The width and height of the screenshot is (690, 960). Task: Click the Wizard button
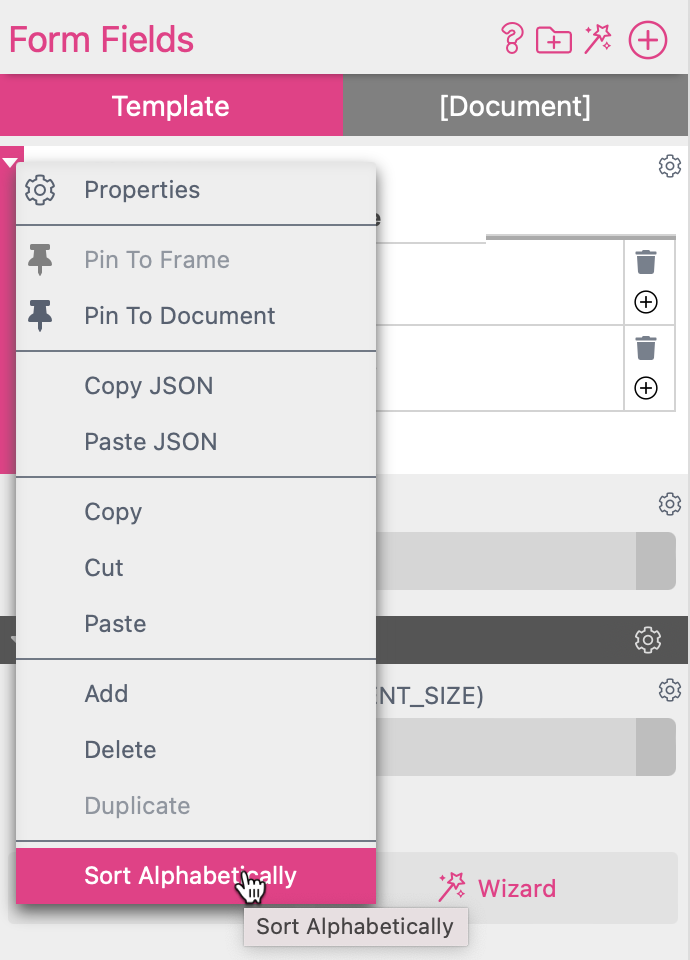(497, 889)
